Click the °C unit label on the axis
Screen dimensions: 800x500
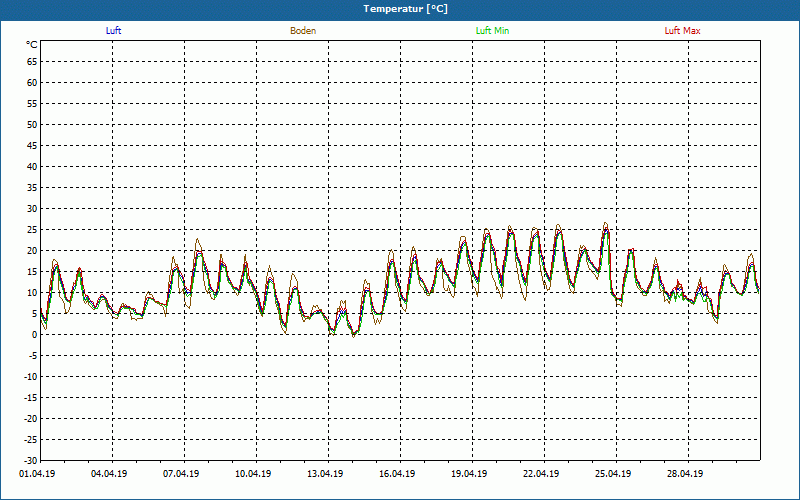(32, 45)
